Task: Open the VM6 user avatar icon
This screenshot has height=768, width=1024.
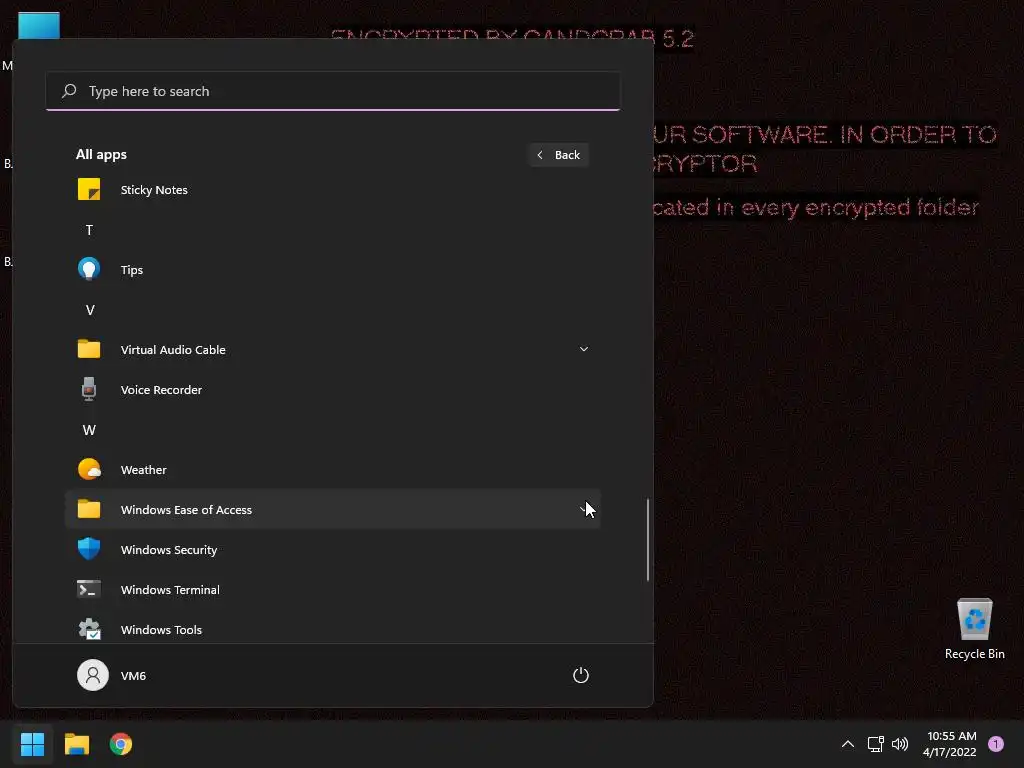Action: point(93,675)
